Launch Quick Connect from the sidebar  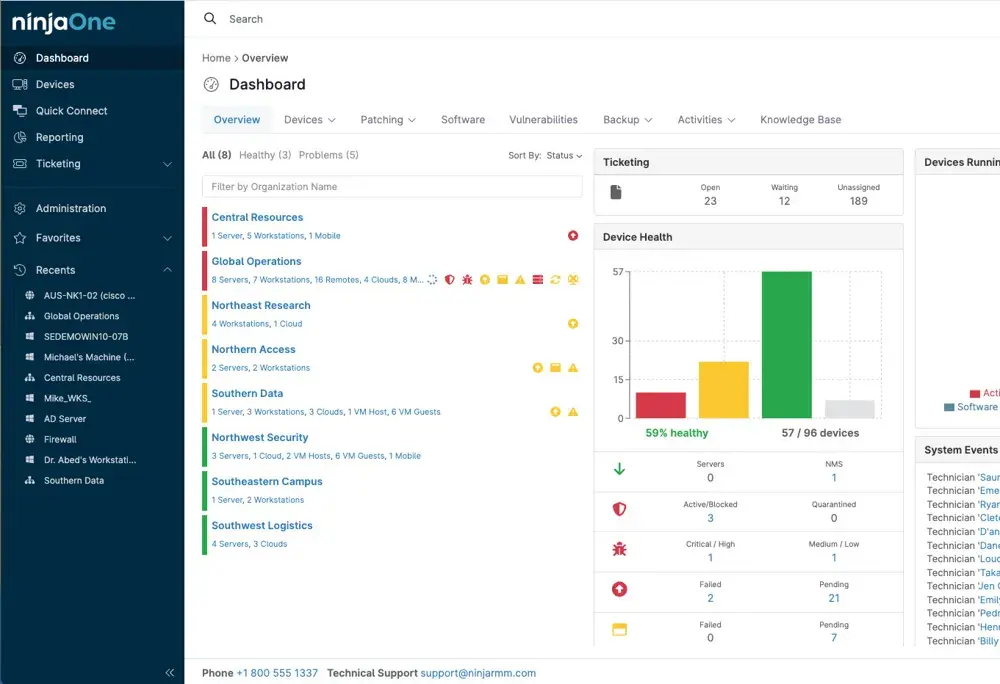pyautogui.click(x=71, y=111)
